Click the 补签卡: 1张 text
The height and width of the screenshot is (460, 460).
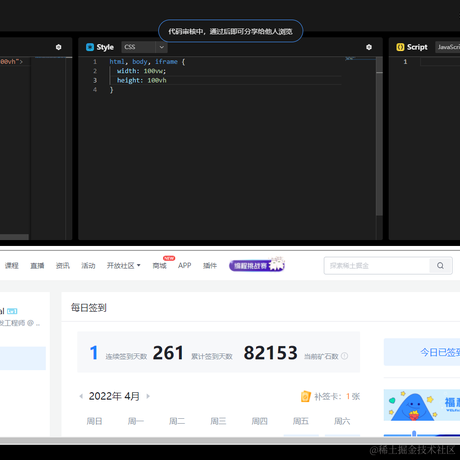pyautogui.click(x=337, y=396)
